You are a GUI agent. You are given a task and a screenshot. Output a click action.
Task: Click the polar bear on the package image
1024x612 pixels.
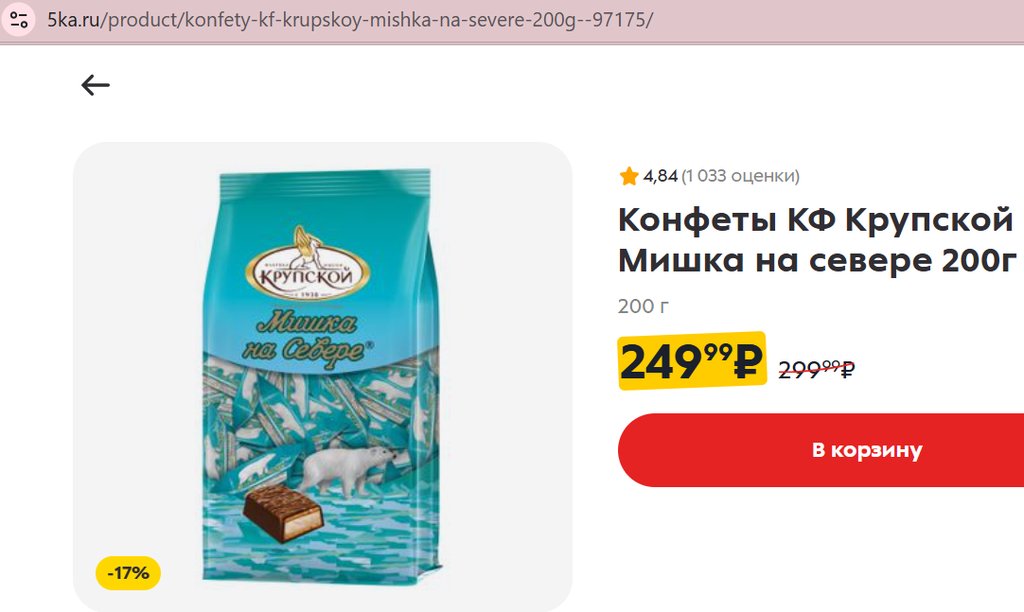click(350, 469)
